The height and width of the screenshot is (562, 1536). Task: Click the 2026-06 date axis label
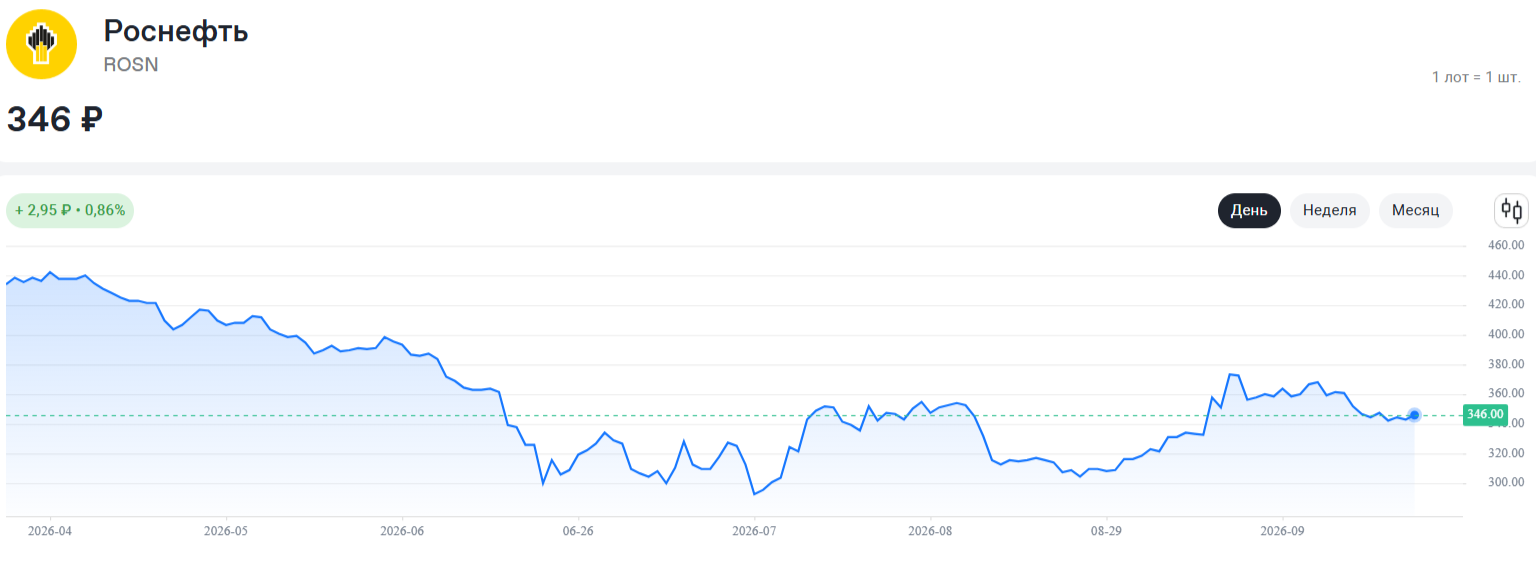[402, 531]
